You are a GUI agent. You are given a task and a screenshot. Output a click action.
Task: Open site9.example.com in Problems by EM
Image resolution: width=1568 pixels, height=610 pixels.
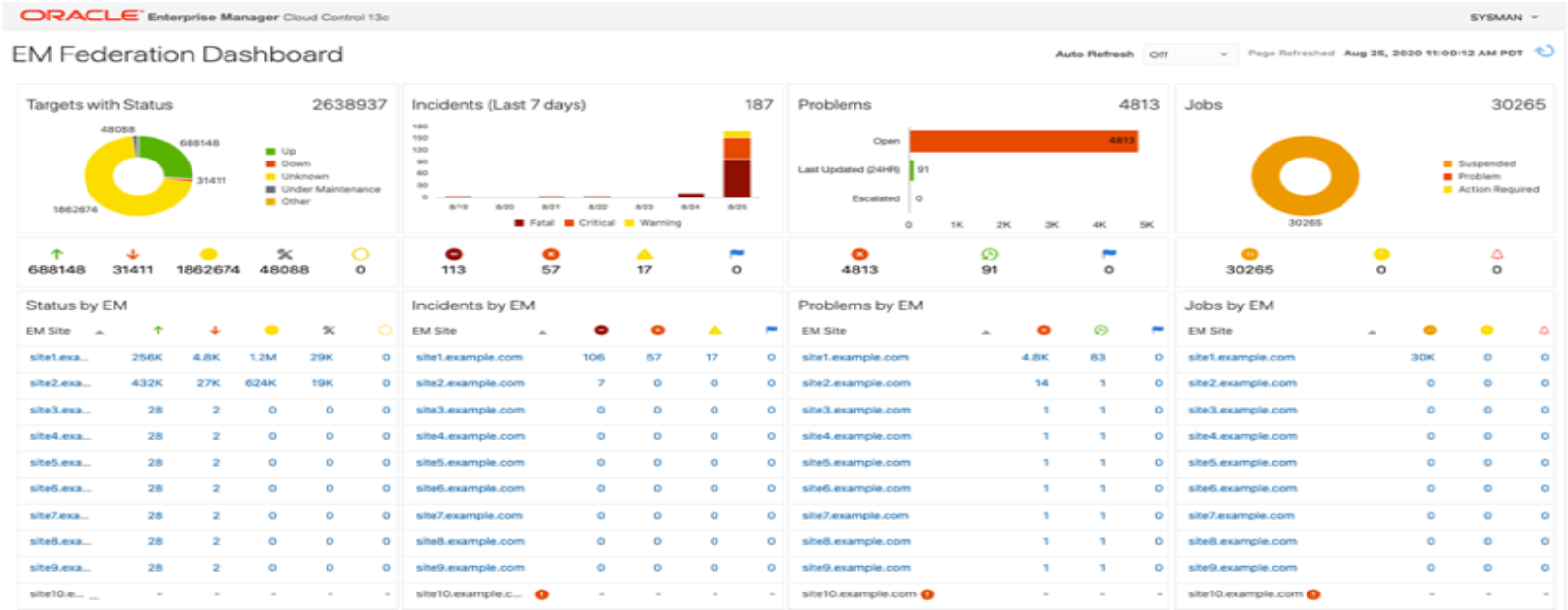[855, 567]
